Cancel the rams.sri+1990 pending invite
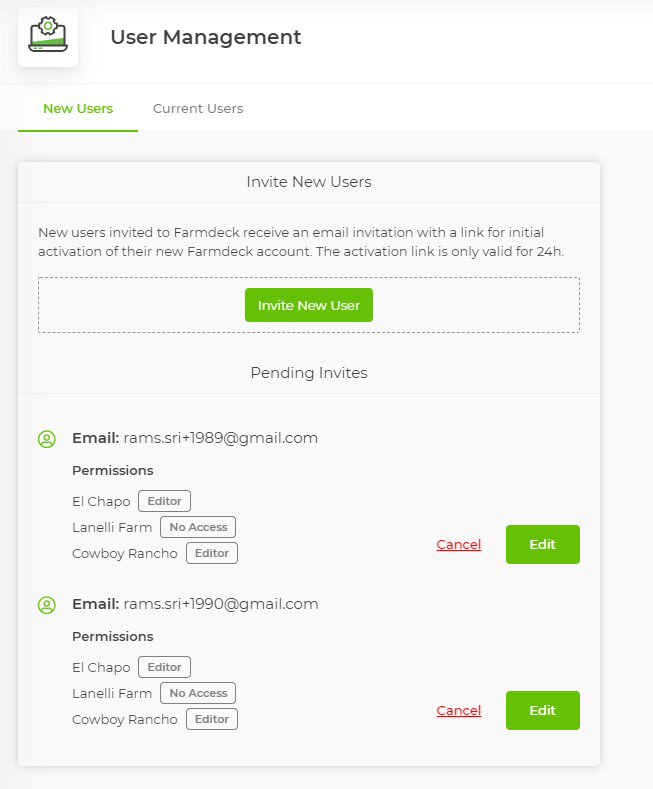The image size is (653, 789). [459, 711]
